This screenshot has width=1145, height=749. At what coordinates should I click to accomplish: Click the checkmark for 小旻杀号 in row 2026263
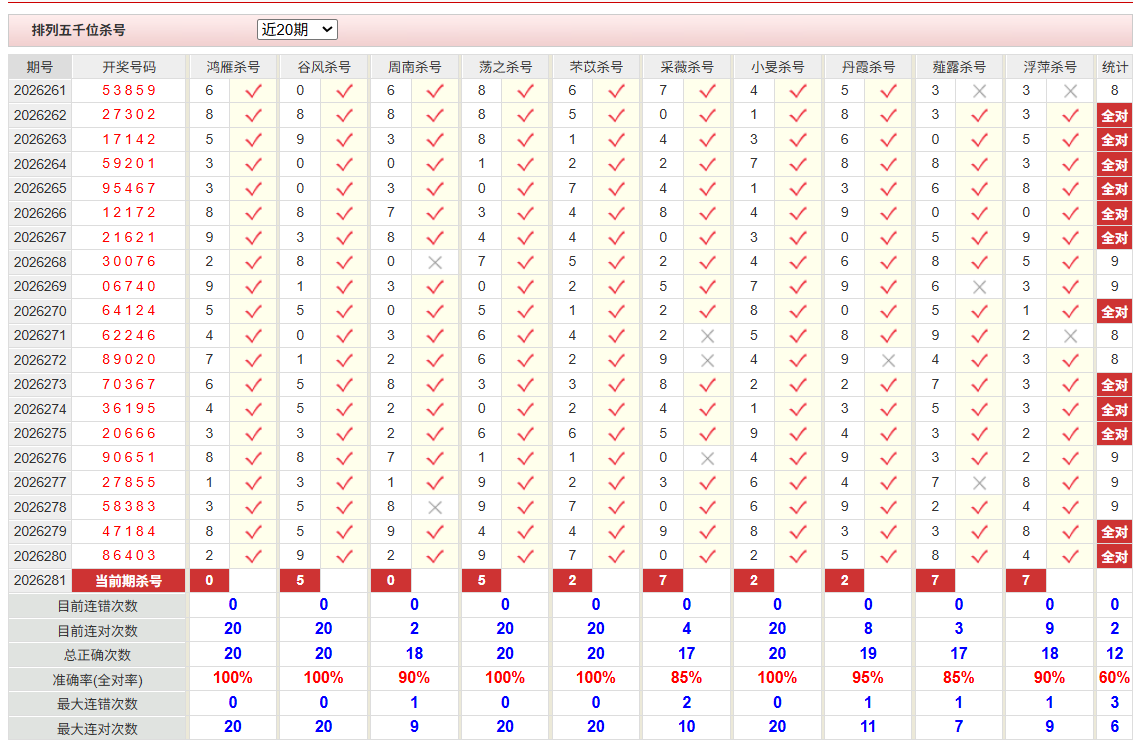point(797,140)
